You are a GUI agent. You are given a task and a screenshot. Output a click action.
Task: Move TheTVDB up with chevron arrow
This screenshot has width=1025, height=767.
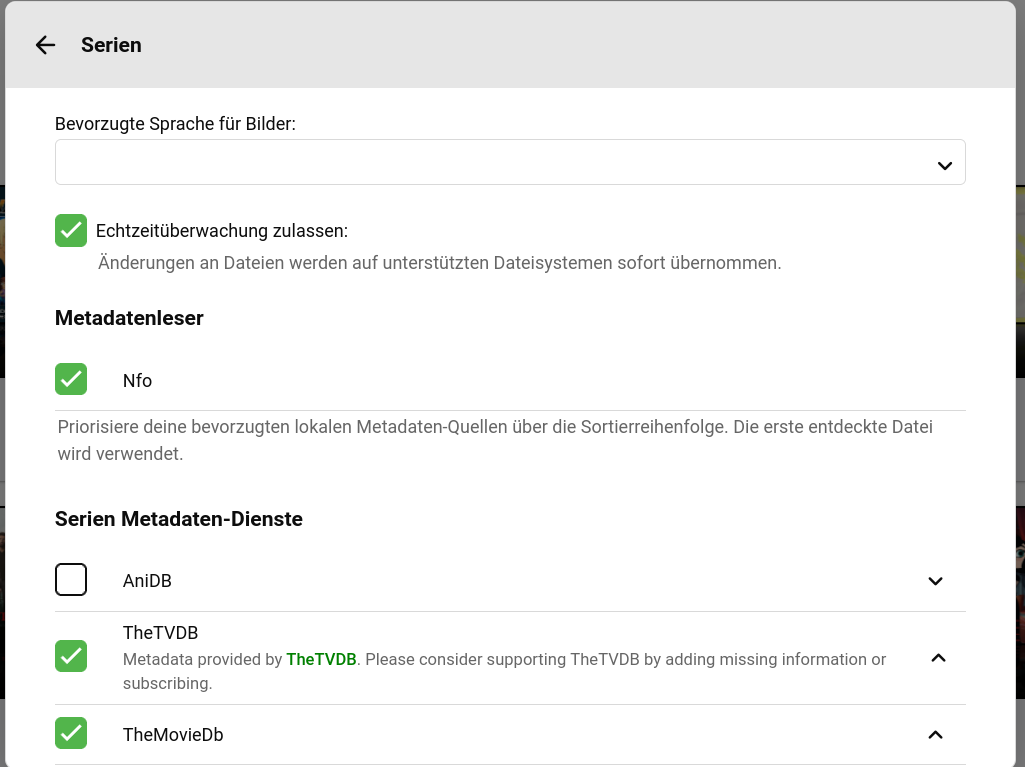click(x=938, y=658)
